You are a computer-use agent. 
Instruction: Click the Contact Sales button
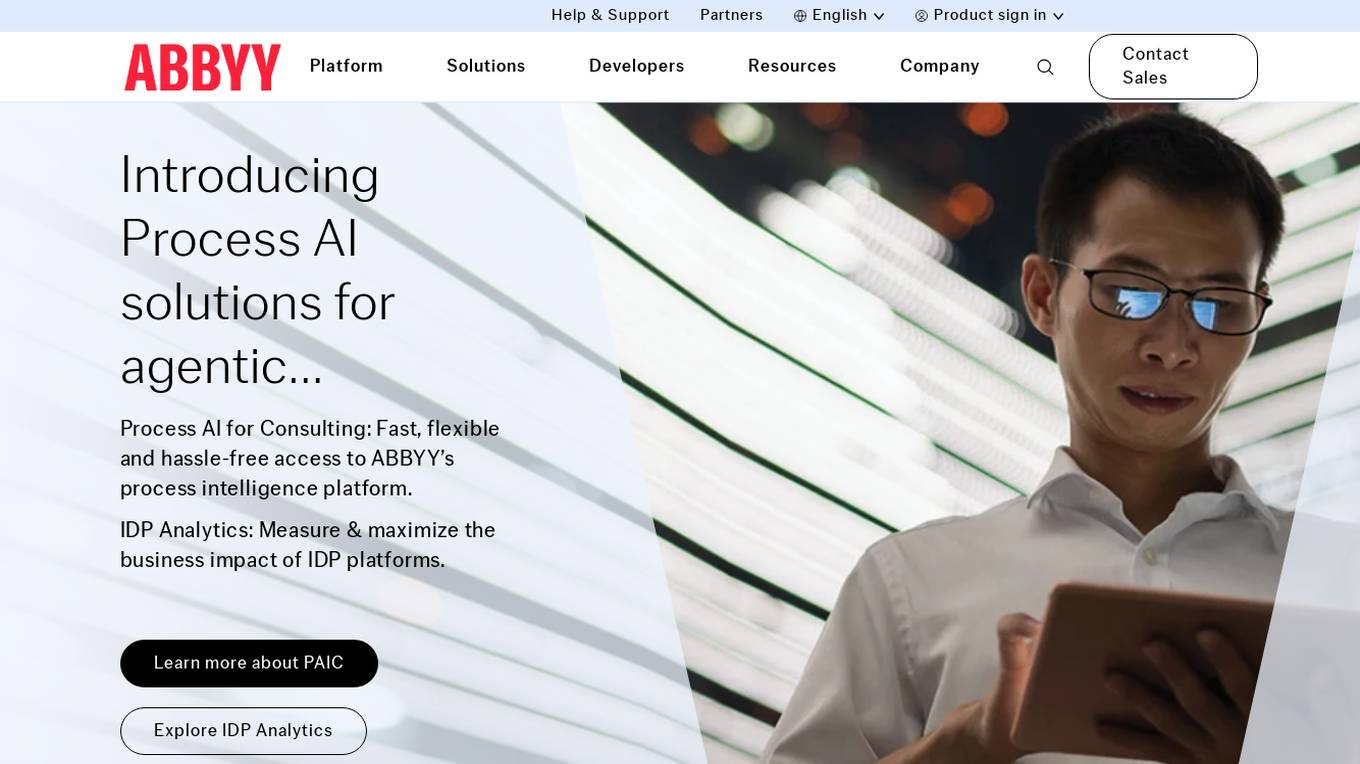pyautogui.click(x=1173, y=67)
